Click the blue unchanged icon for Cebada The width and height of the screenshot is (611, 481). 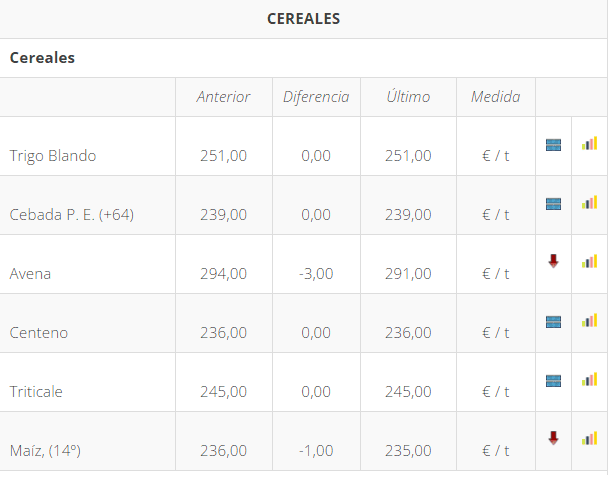point(553,204)
